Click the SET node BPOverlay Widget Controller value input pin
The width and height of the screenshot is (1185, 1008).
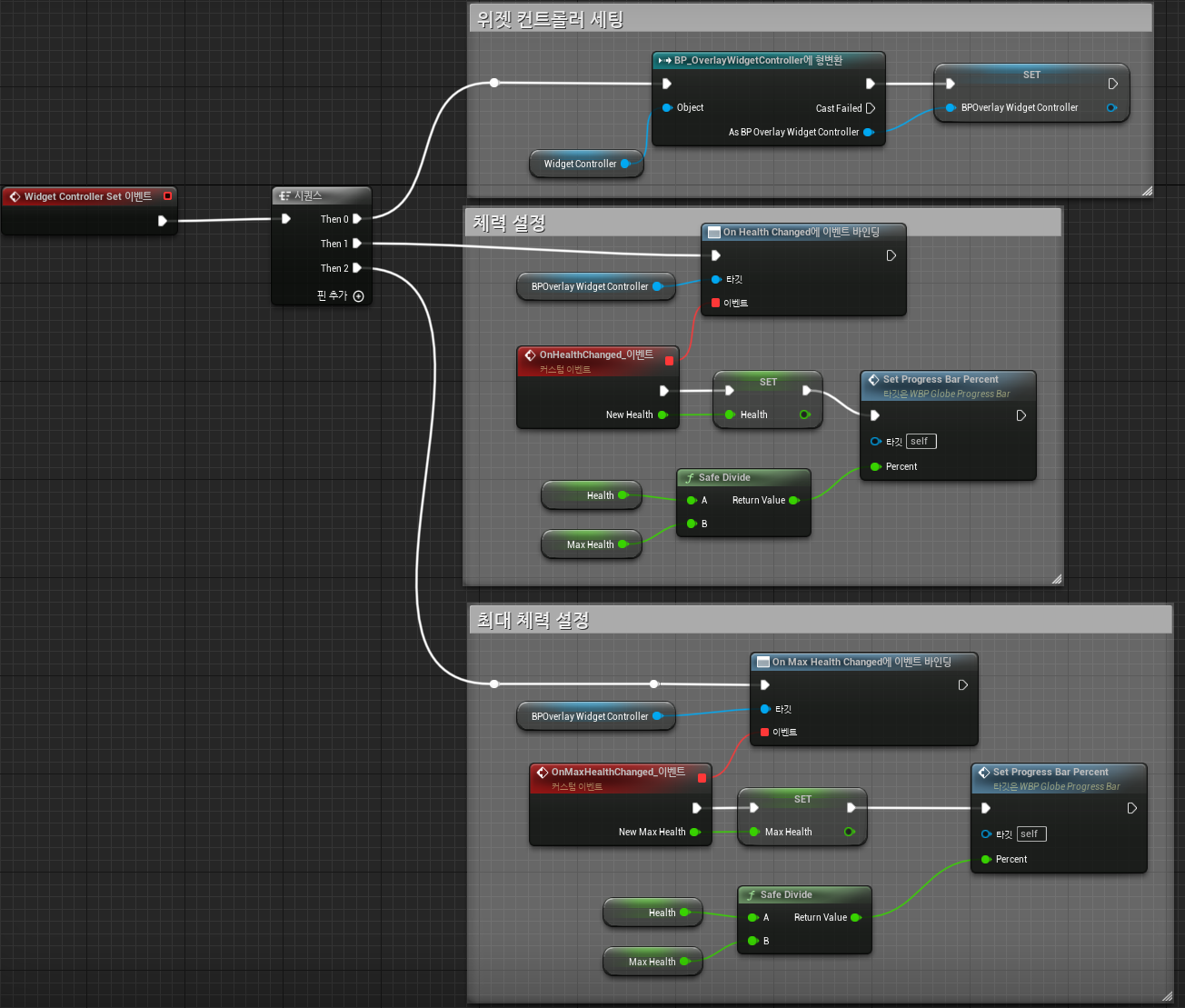951,107
